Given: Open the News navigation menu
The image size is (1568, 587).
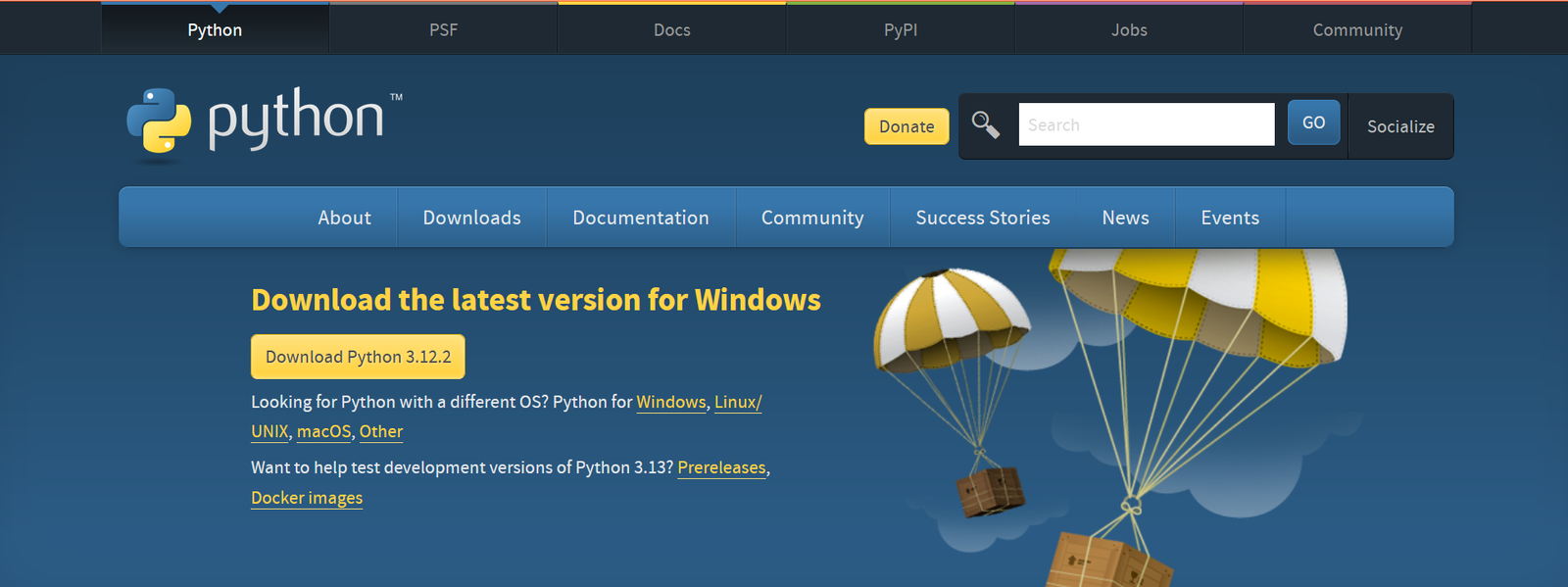Looking at the screenshot, I should point(1125,218).
